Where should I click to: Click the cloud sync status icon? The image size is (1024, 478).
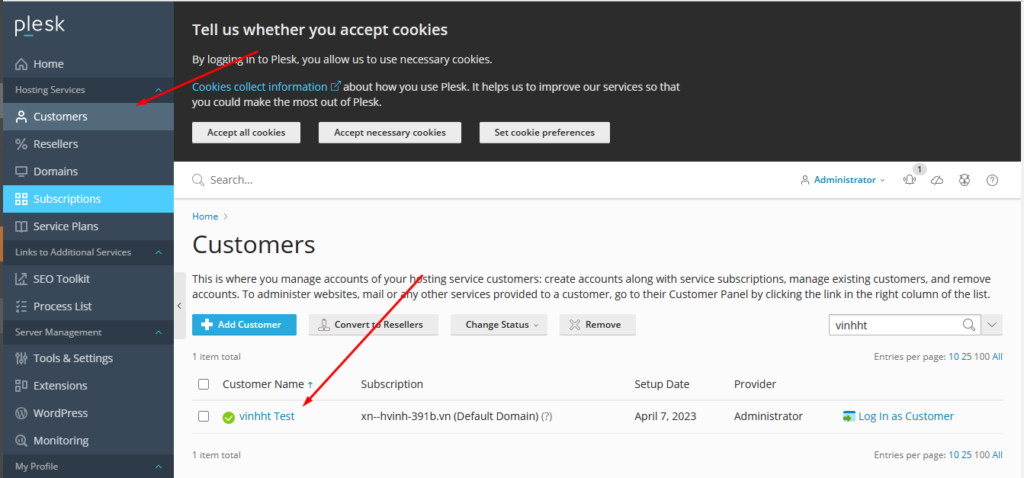tap(937, 180)
